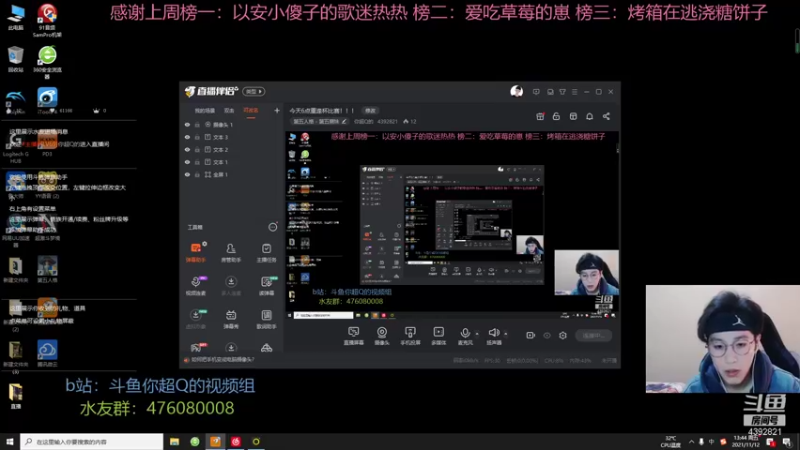Click the stream start/stop button
The image size is (800, 450).
[x=593, y=336]
